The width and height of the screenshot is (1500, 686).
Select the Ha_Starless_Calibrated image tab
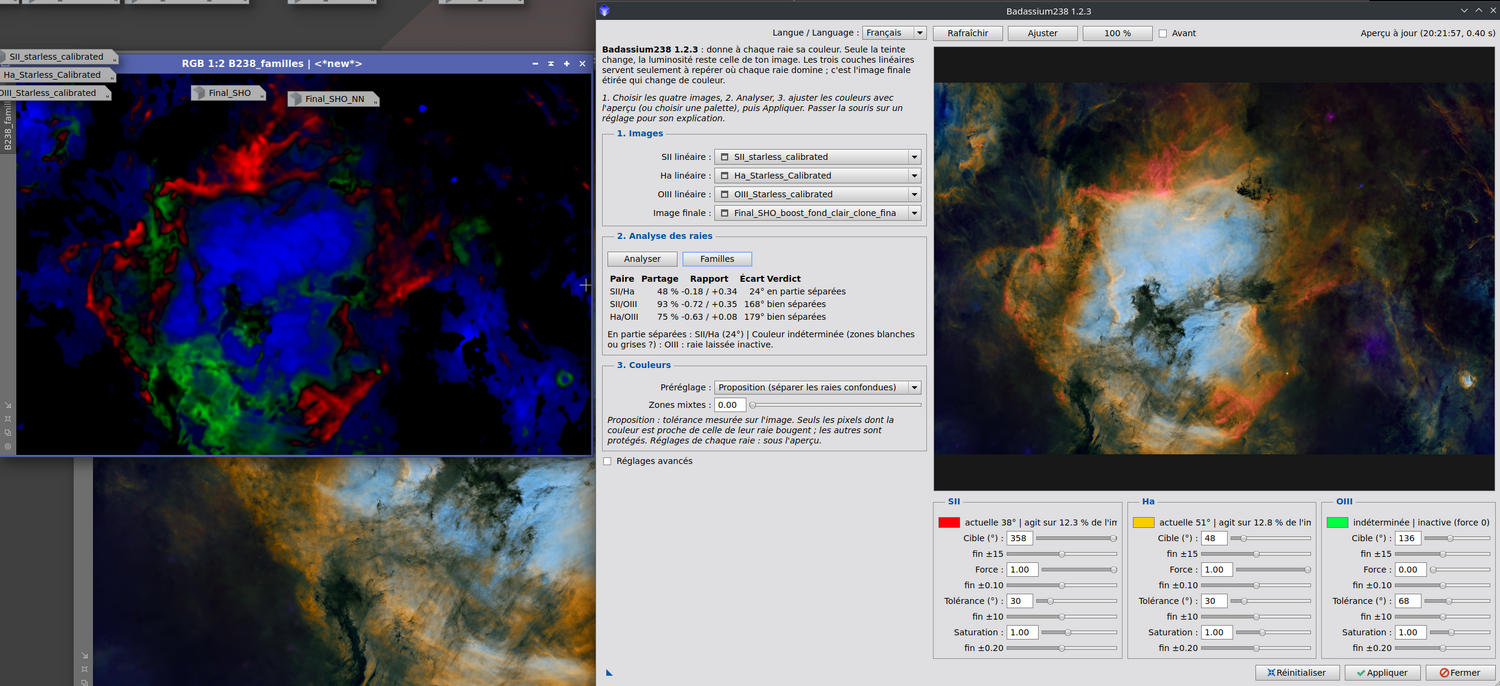point(57,75)
